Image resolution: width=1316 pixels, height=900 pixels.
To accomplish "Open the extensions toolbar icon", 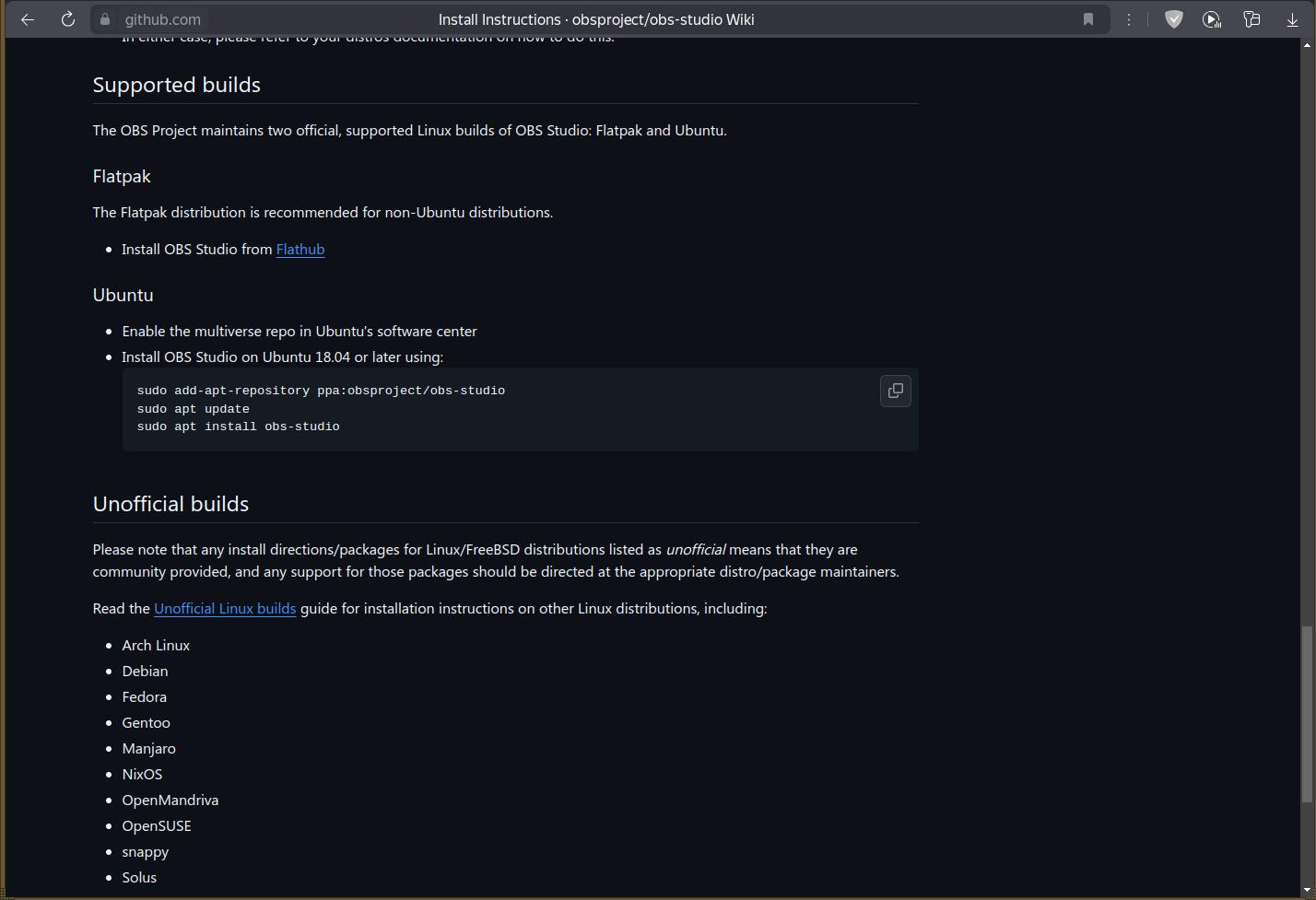I will coord(1251,19).
